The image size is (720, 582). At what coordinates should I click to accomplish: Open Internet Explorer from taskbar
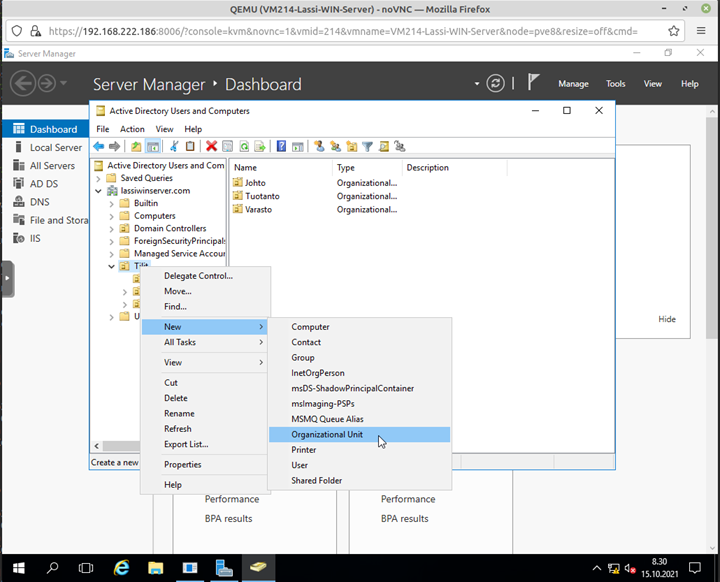pyautogui.click(x=121, y=568)
